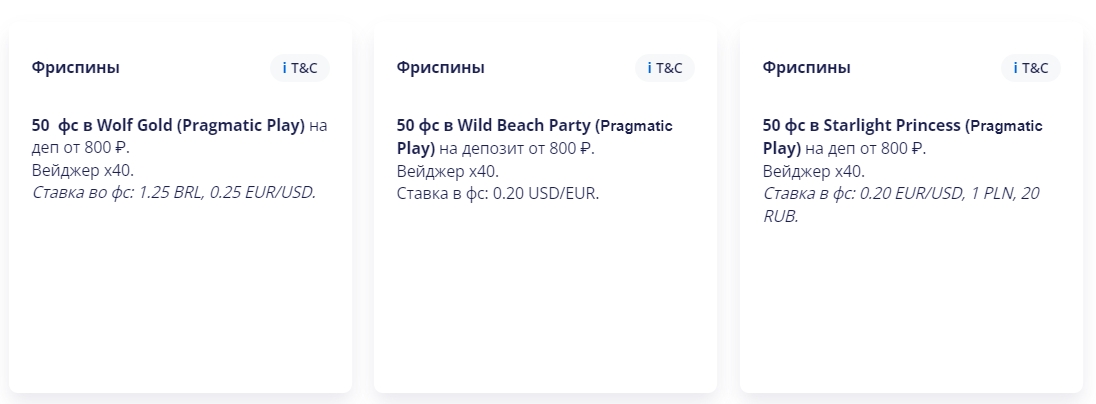Click "на деп от 800 ₽" in the Starlight Princess card
Image resolution: width=1096 pixels, height=404 pixels.
866,148
